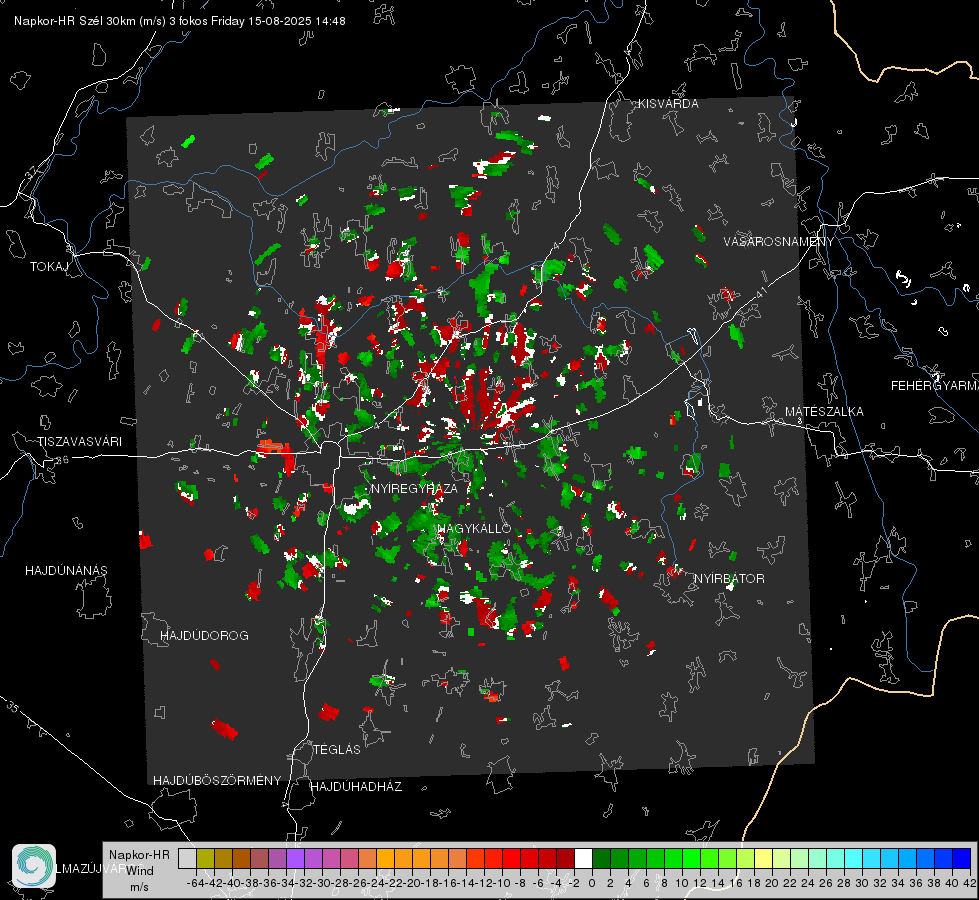Viewport: 979px width, 900px height.
Task: Click the 0 value on the legend scale
Action: click(592, 883)
